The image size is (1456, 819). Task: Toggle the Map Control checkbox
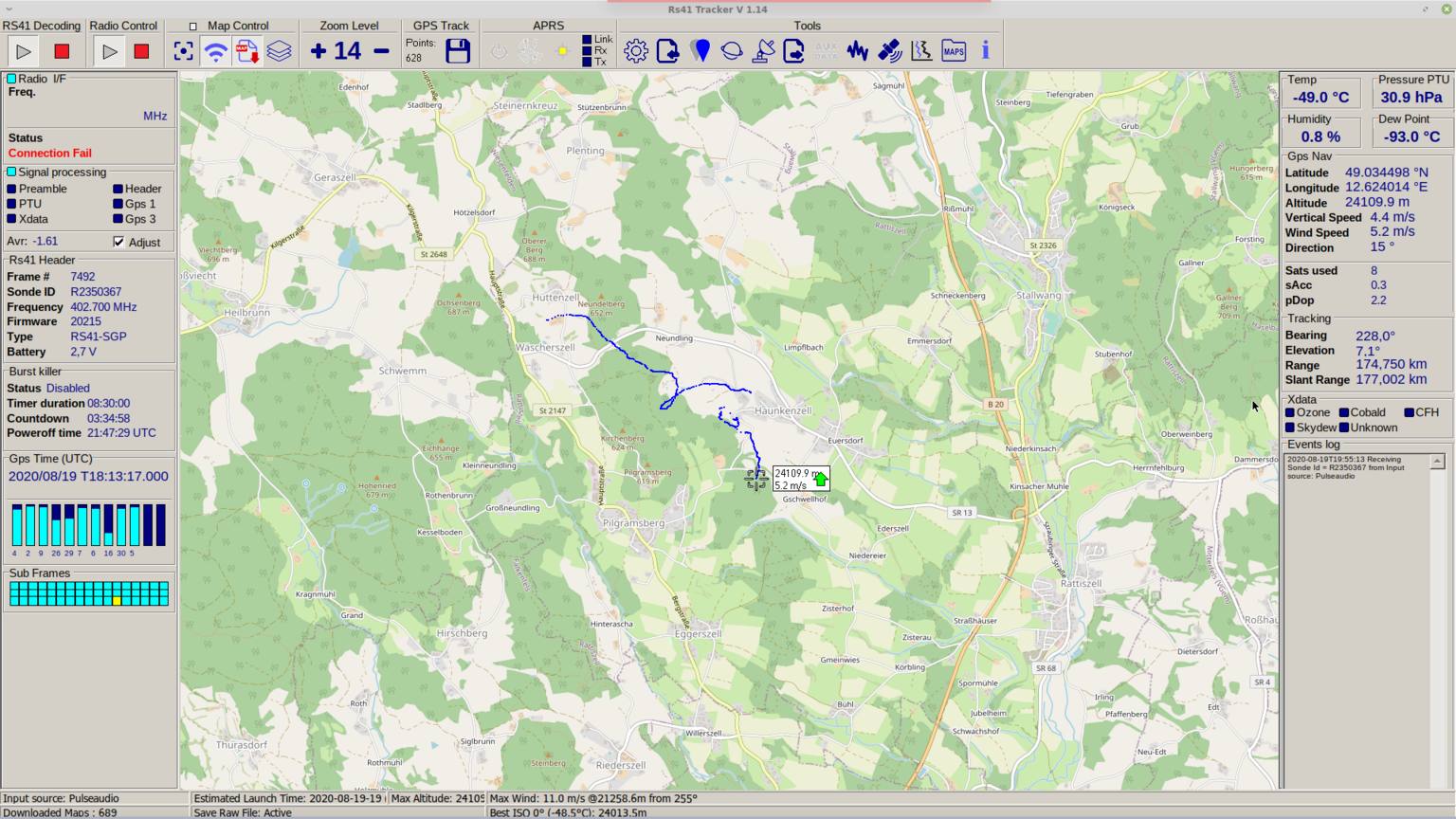pyautogui.click(x=193, y=27)
